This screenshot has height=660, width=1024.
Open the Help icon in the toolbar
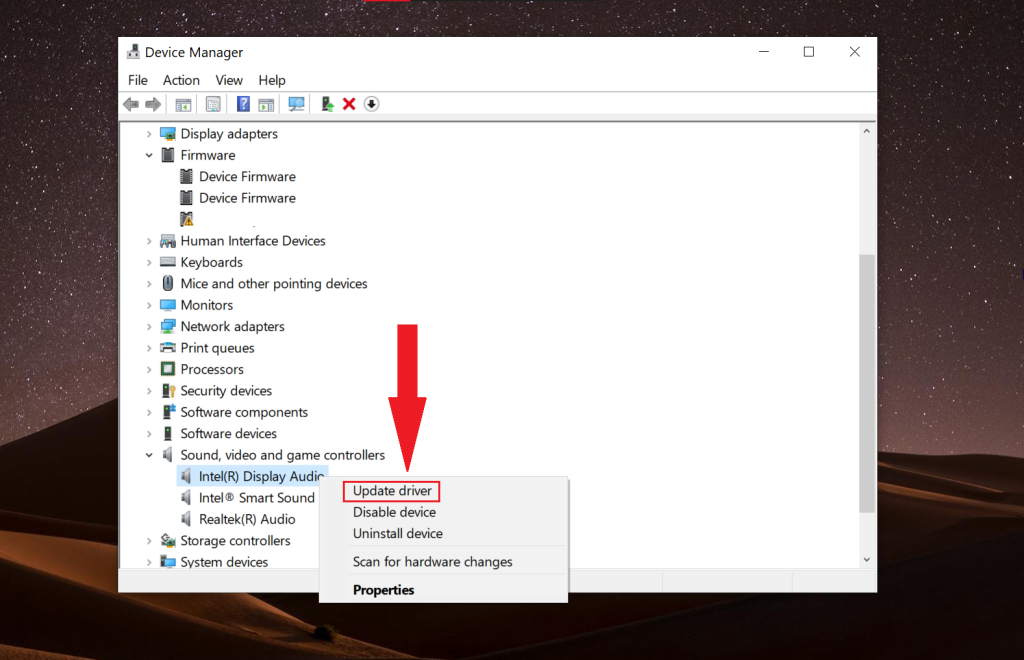(x=243, y=103)
